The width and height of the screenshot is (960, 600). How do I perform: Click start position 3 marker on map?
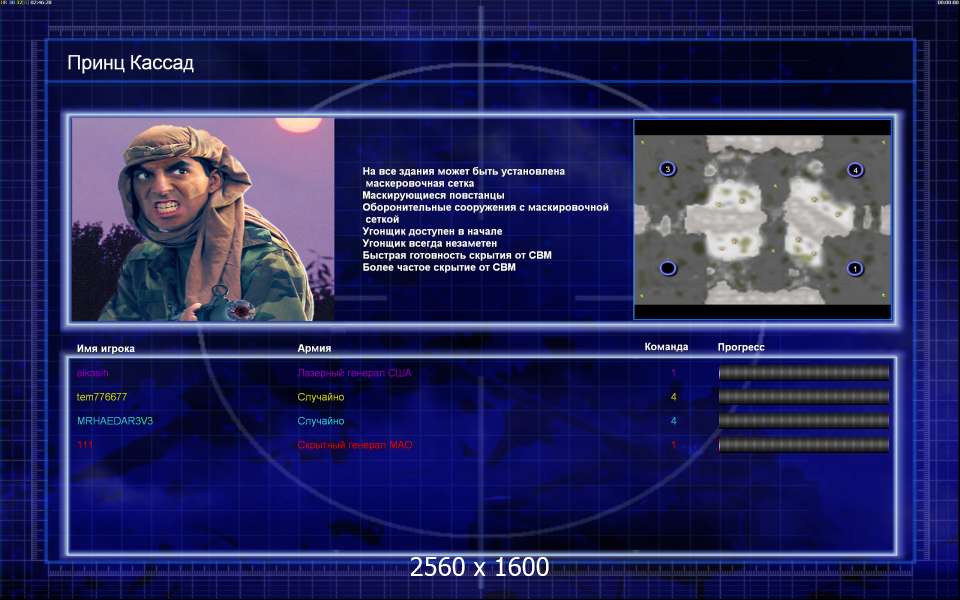tap(668, 170)
